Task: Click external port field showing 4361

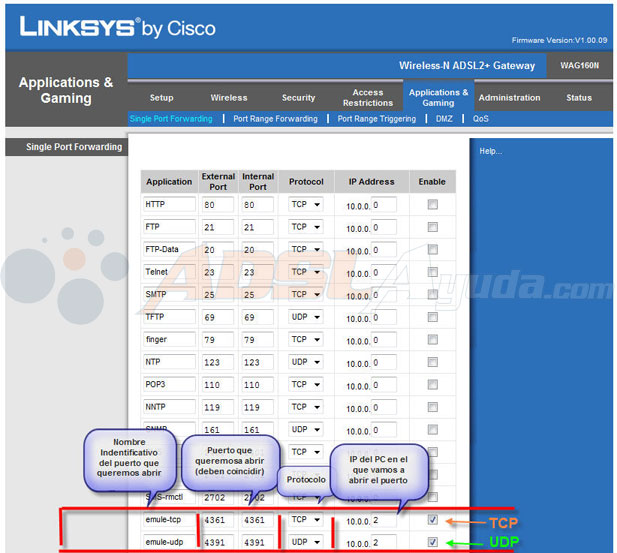Action: pyautogui.click(x=218, y=520)
